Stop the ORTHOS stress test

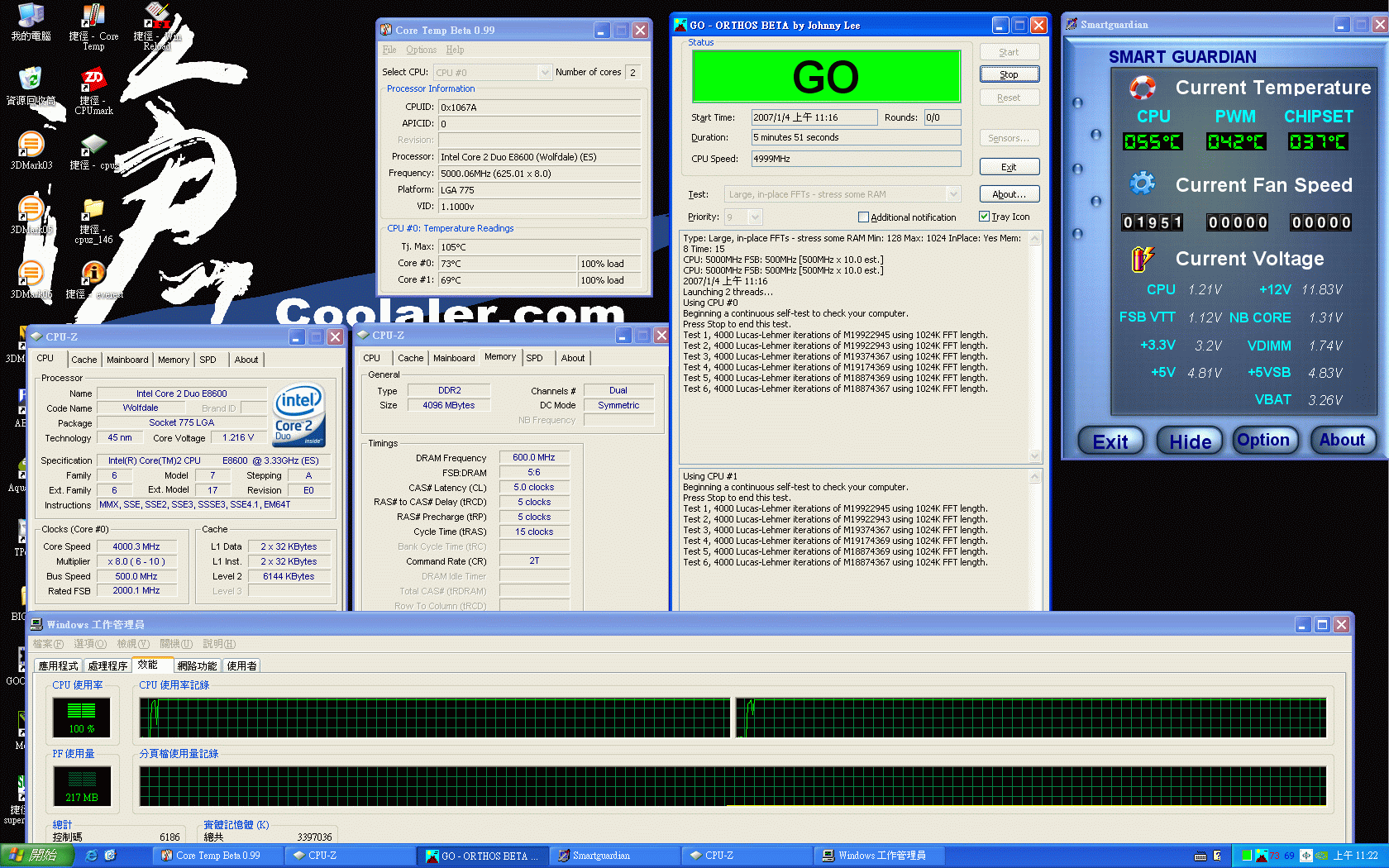[x=1009, y=74]
